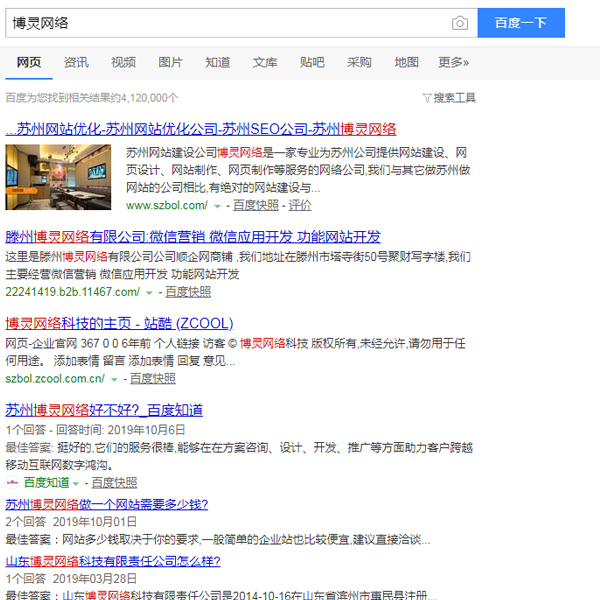Open the 地图 tab

406,62
